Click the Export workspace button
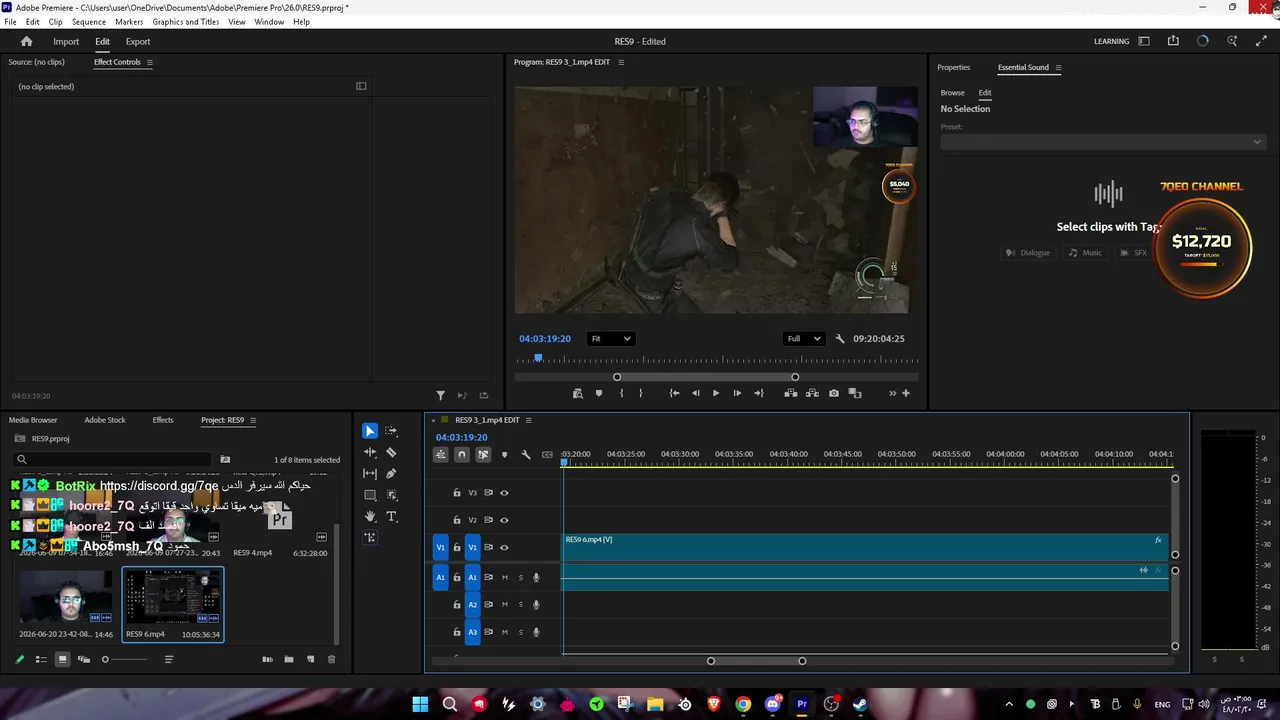 click(138, 41)
